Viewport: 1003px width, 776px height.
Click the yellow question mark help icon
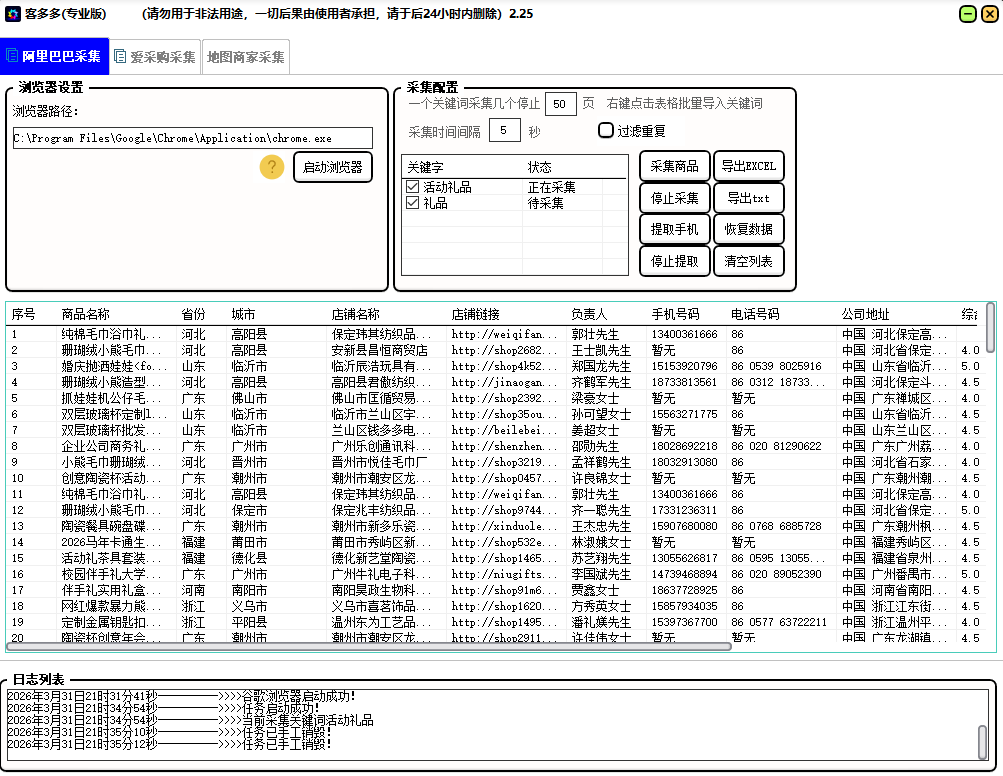point(271,167)
